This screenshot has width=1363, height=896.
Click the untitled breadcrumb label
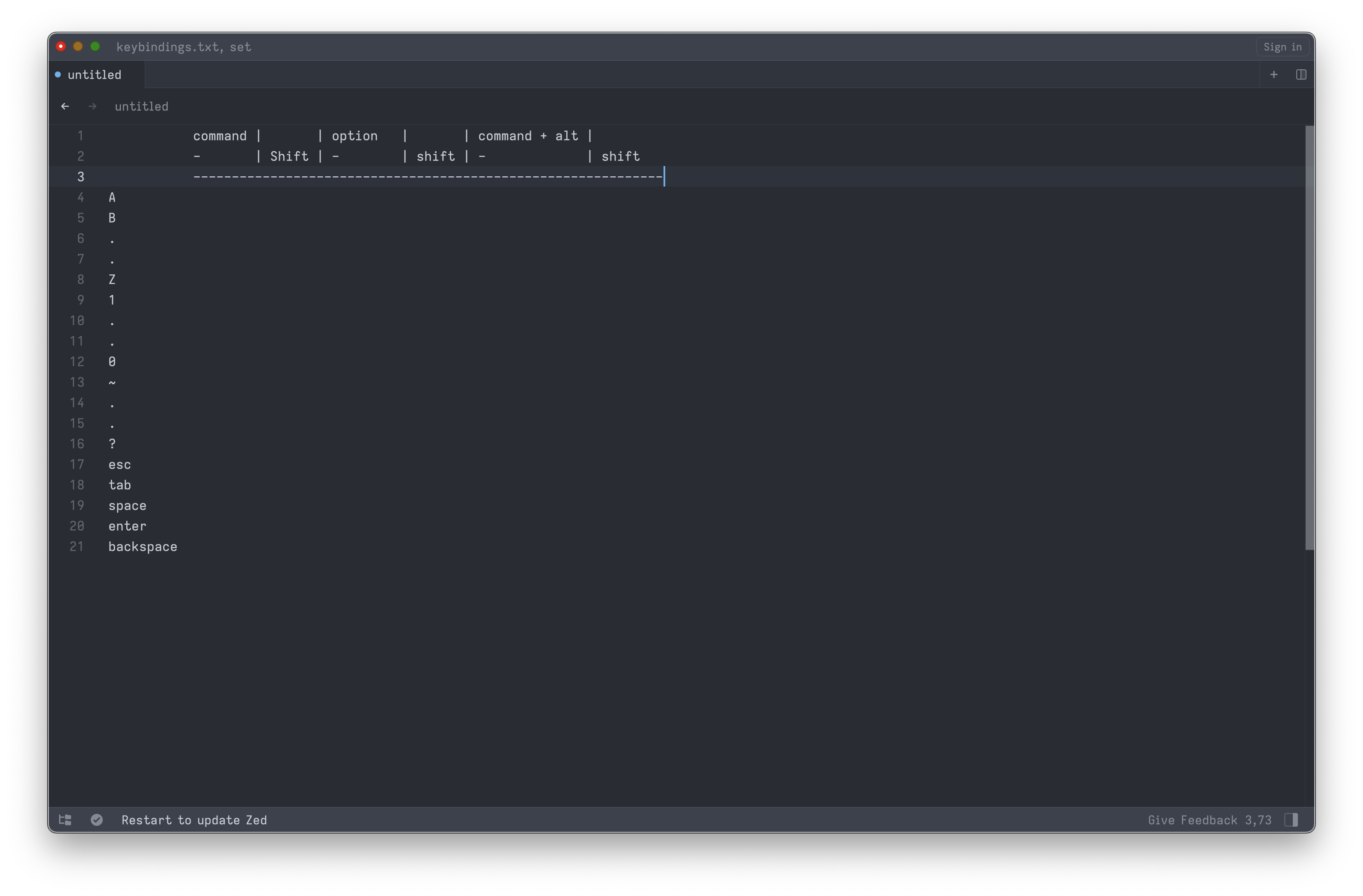(141, 107)
